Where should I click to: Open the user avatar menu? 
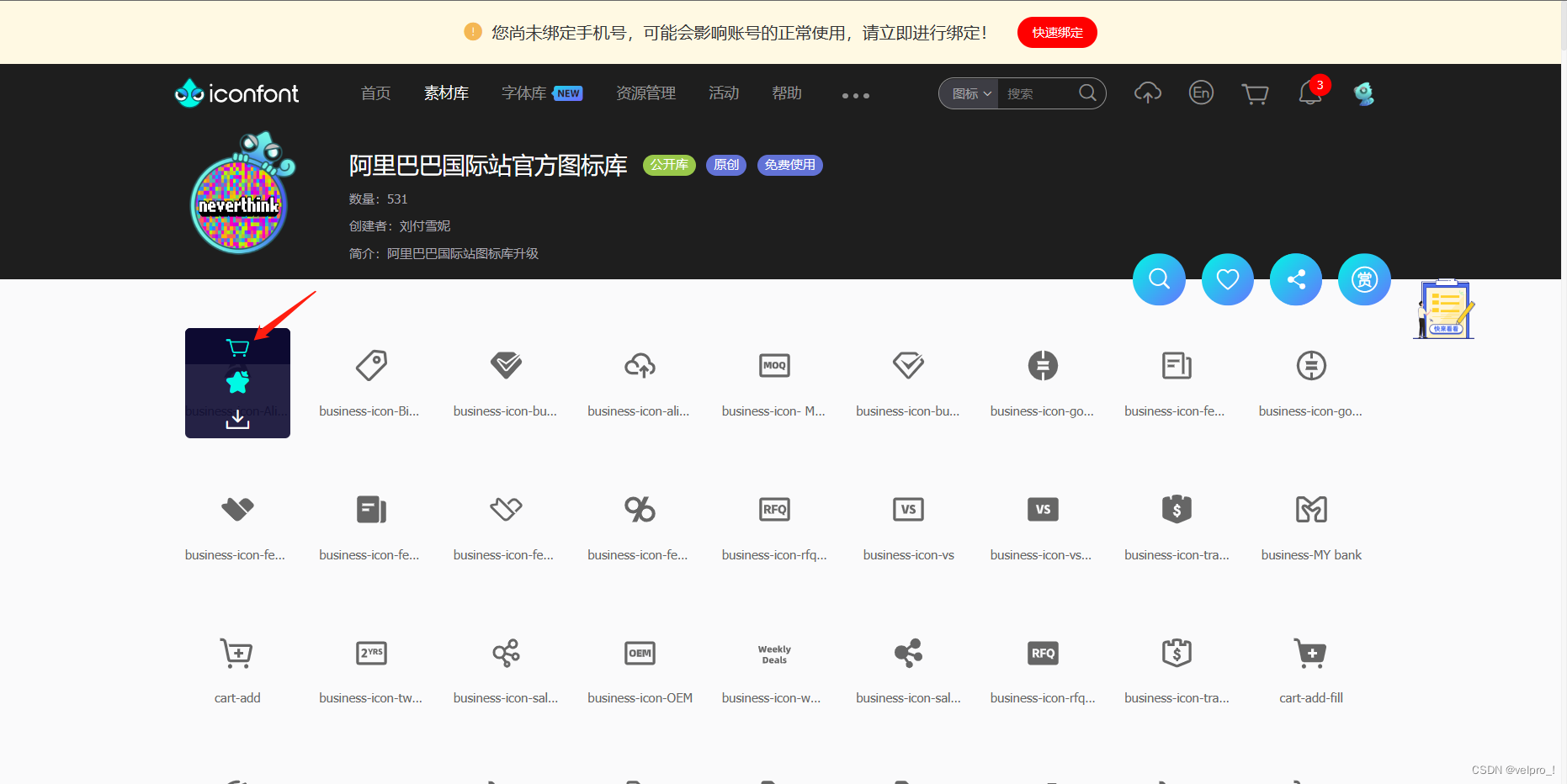point(1363,93)
